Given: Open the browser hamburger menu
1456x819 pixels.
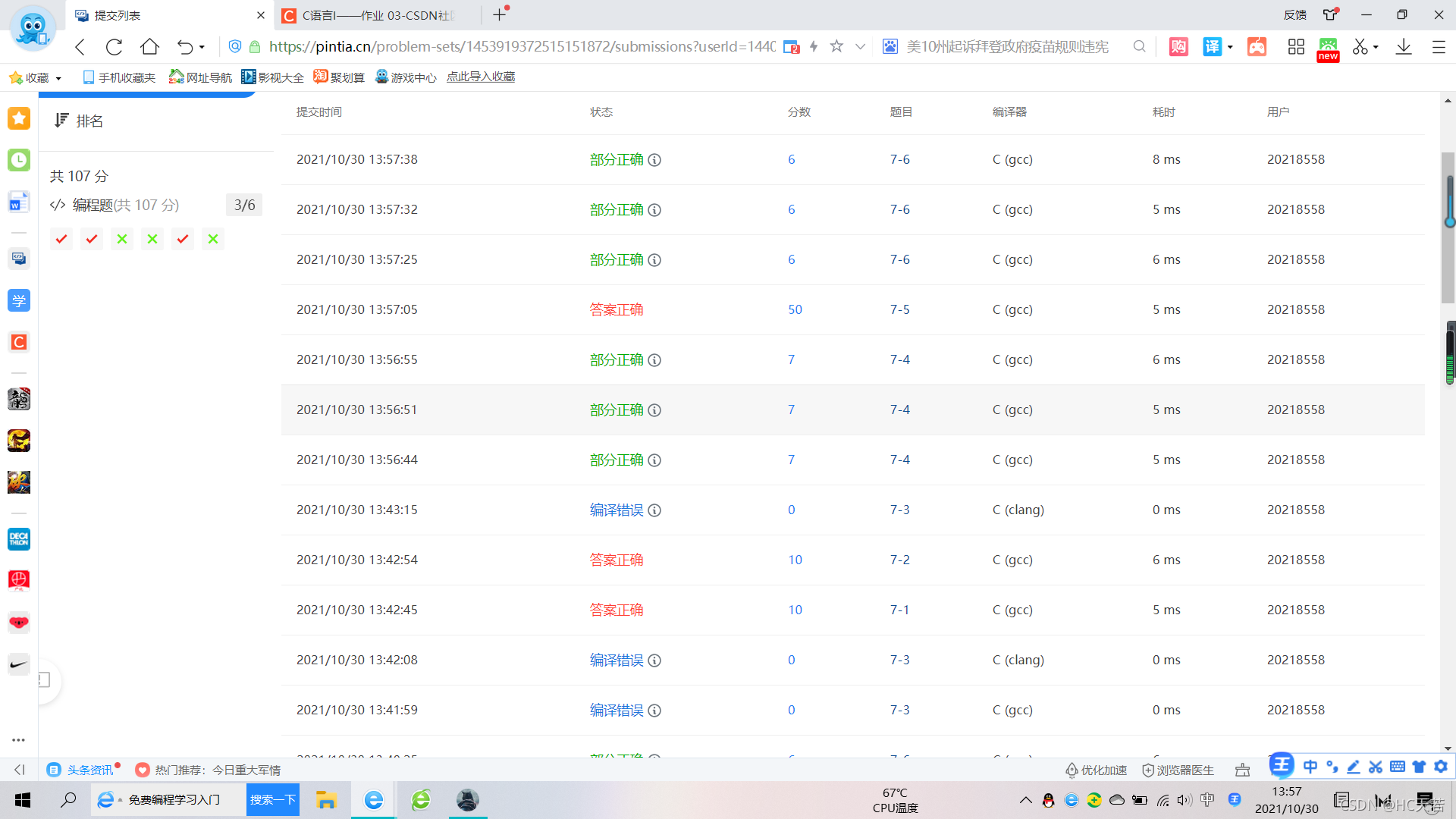Looking at the screenshot, I should point(1439,47).
